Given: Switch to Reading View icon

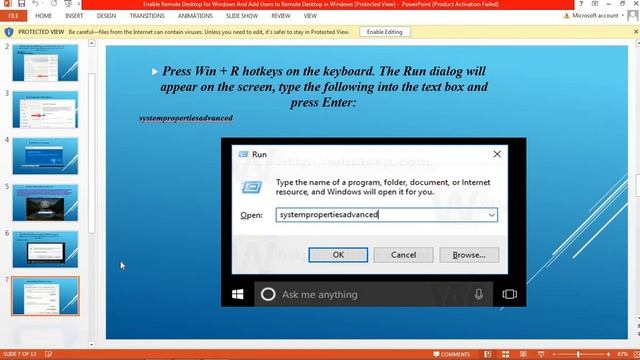Looking at the screenshot, I should pos(523,354).
